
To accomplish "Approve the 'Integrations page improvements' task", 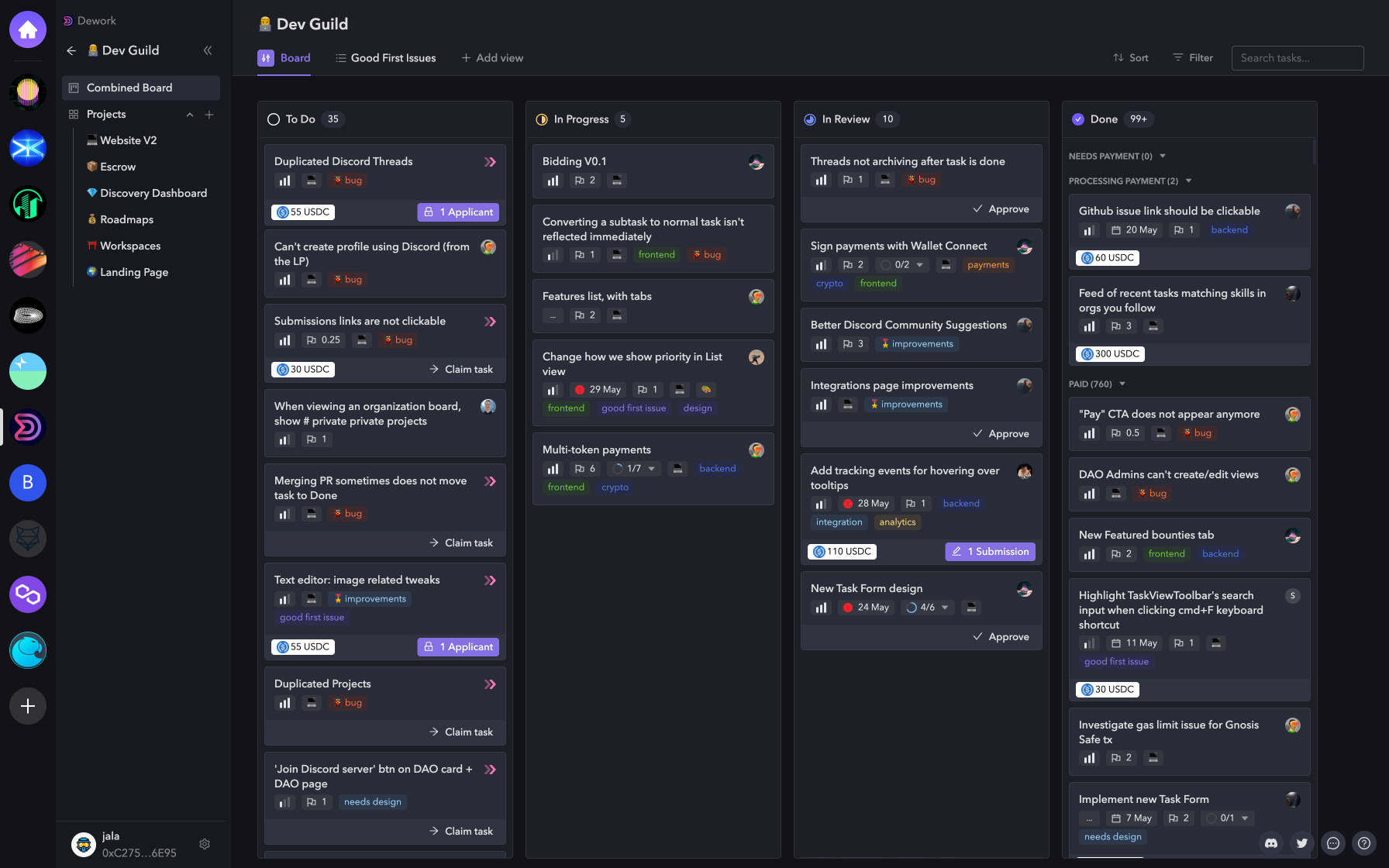I will coord(1001,433).
